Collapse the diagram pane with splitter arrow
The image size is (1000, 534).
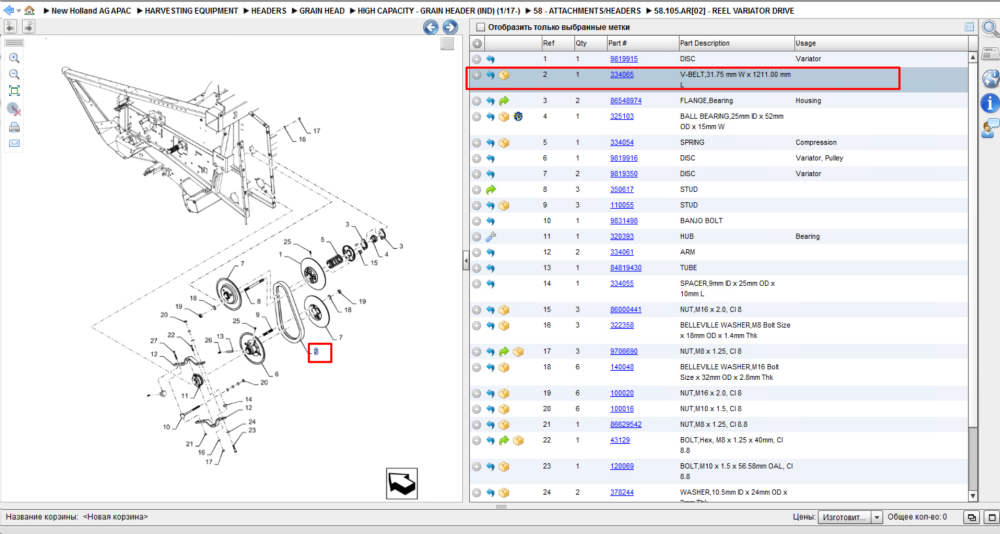click(466, 260)
